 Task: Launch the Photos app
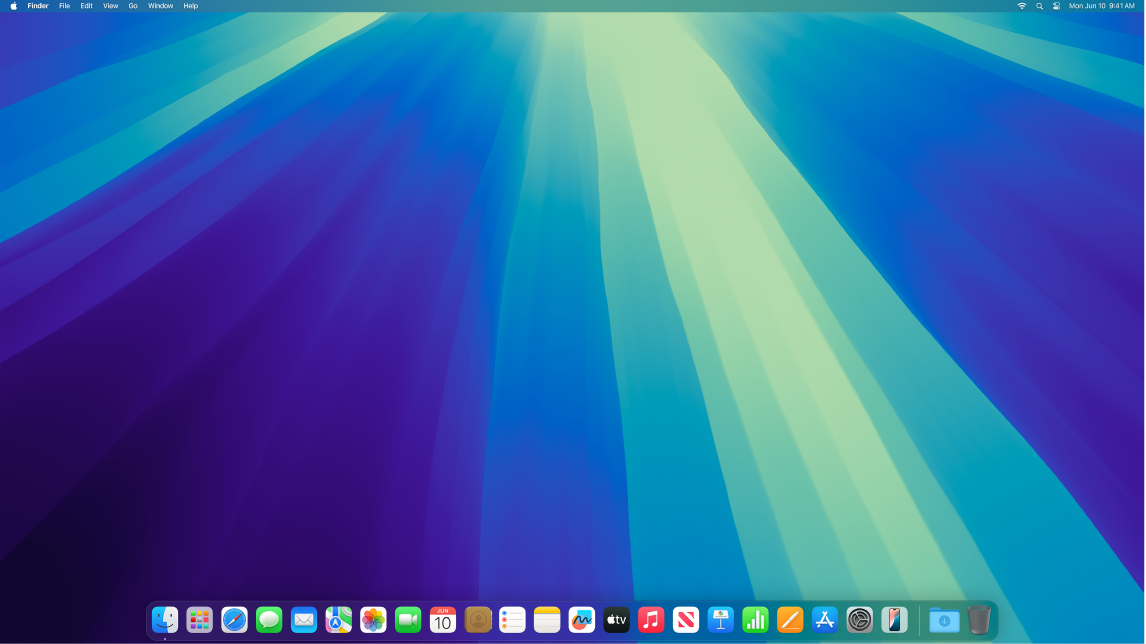pos(373,620)
